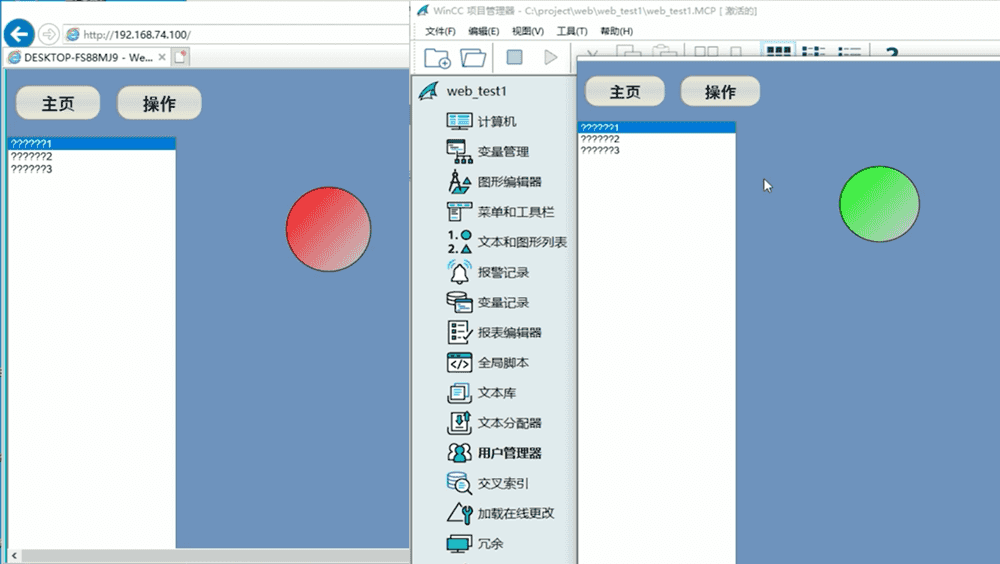Click the 报警记录 alarm bell icon

coord(459,272)
